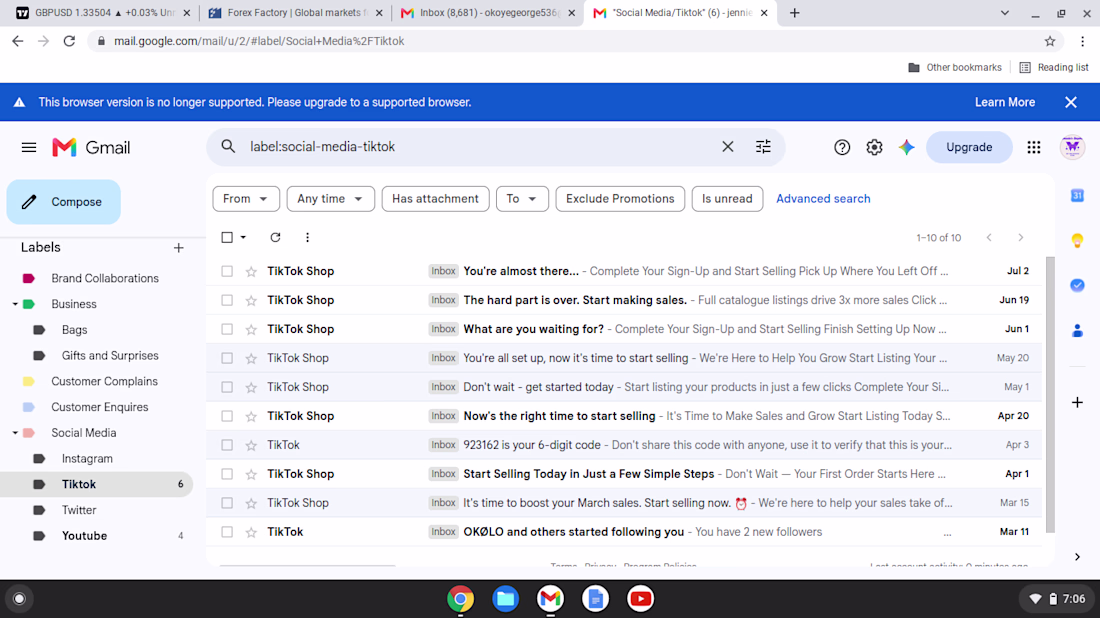Collapse the Business label group
This screenshot has width=1100, height=618.
tap(15, 304)
